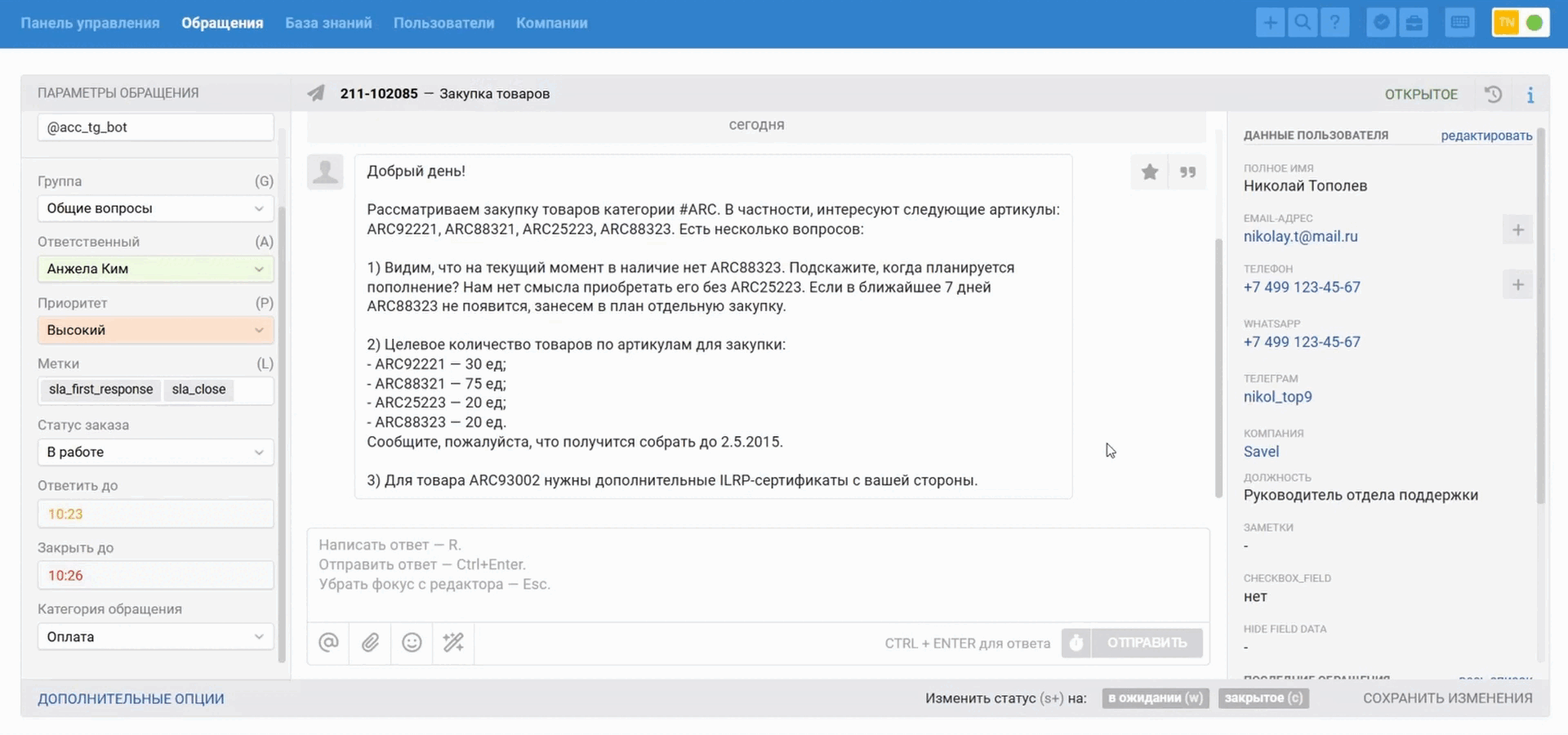Screen dimensions: 1568x735
Task: Open the emoji picker in reply toolbar
Action: (x=412, y=643)
